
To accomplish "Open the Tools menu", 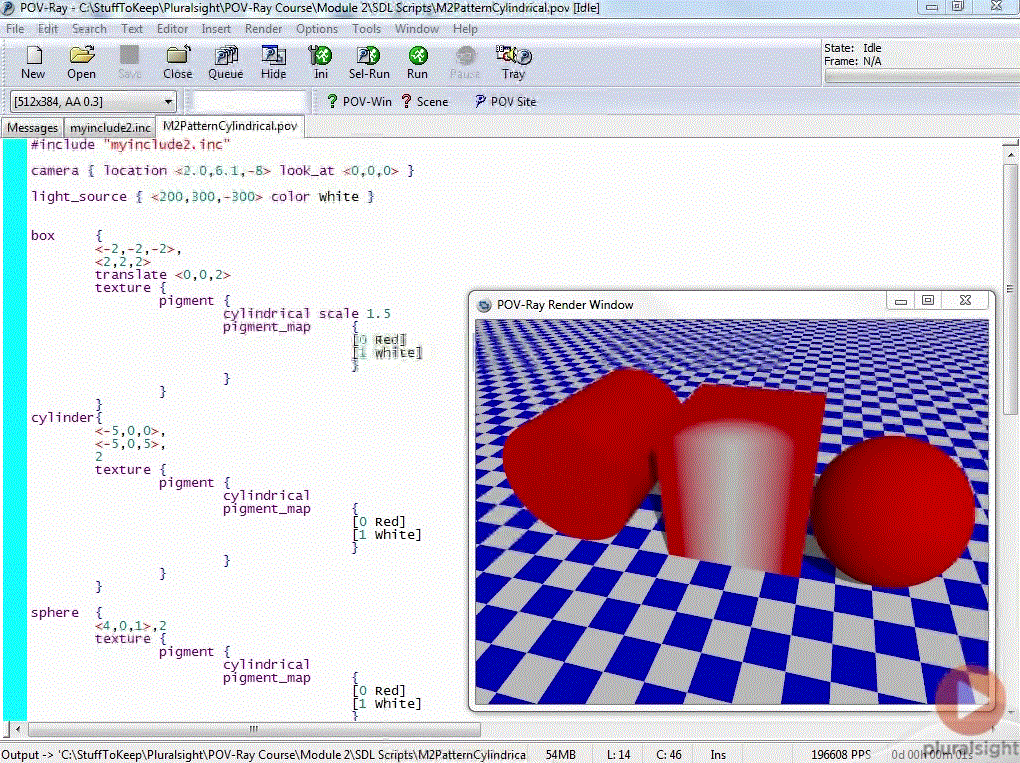I will pyautogui.click(x=366, y=29).
